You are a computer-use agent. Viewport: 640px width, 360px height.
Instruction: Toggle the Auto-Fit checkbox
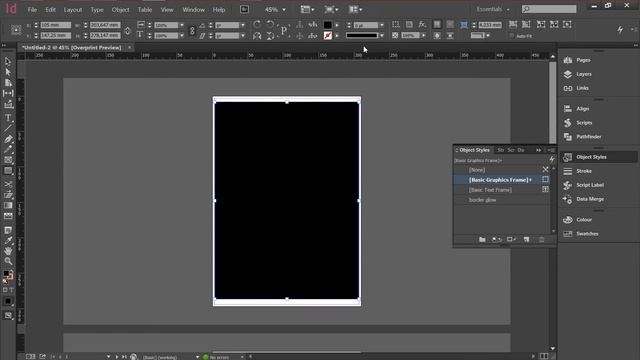(x=511, y=36)
